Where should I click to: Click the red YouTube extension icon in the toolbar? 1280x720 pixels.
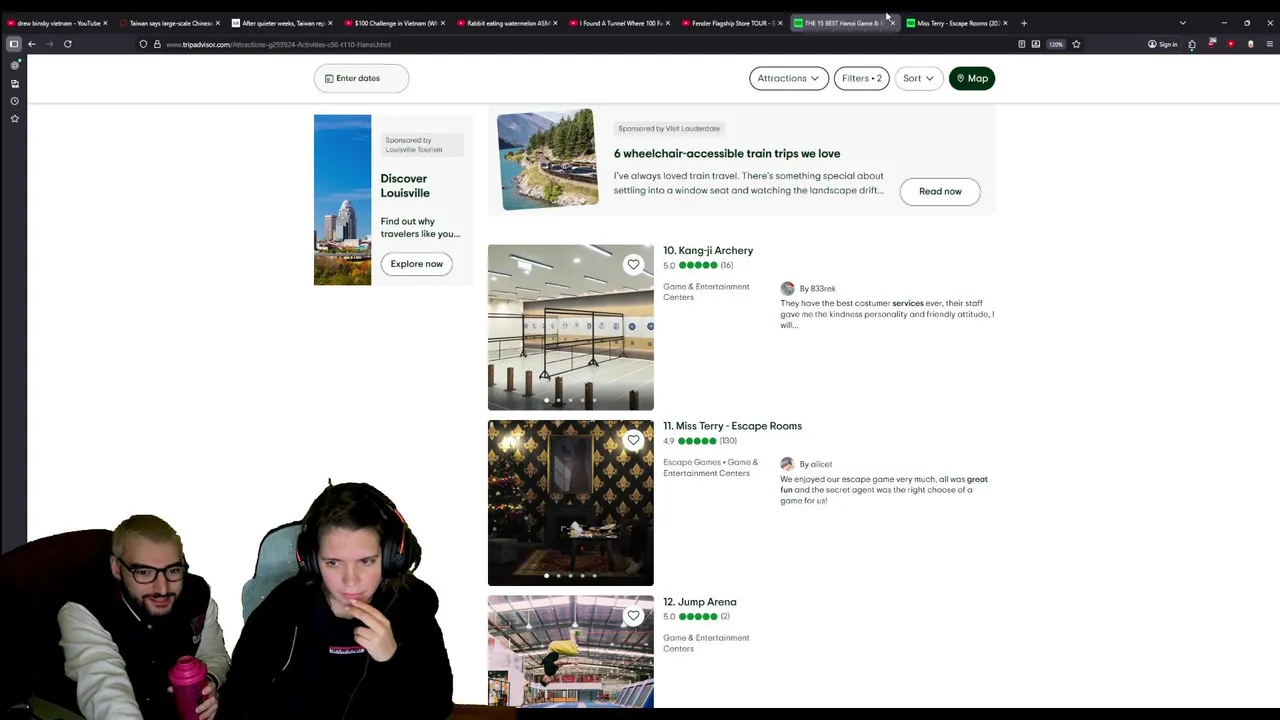tap(1231, 44)
